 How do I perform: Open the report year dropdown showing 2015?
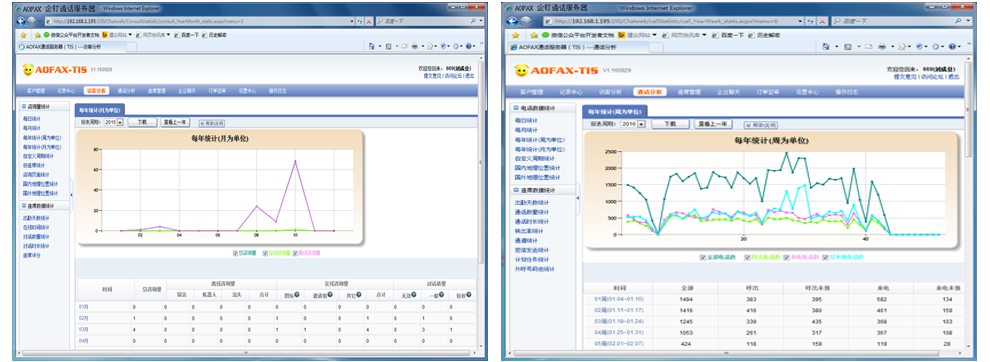114,122
